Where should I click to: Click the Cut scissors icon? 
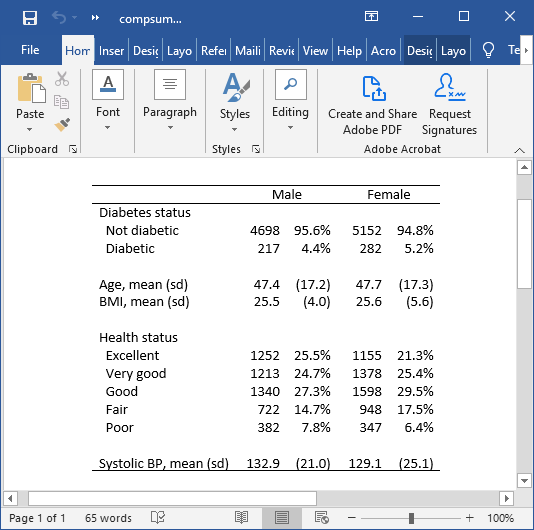tap(62, 79)
